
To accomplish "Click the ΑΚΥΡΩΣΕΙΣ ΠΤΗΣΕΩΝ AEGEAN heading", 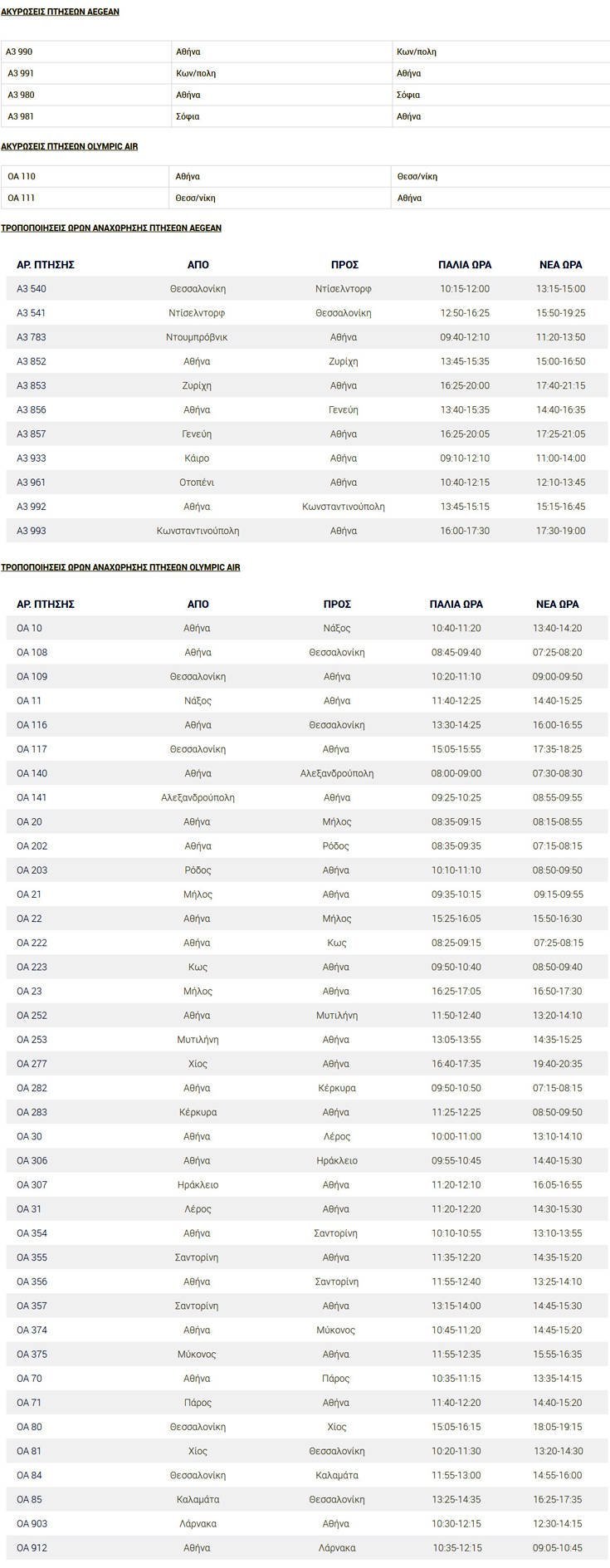I will pos(60,12).
